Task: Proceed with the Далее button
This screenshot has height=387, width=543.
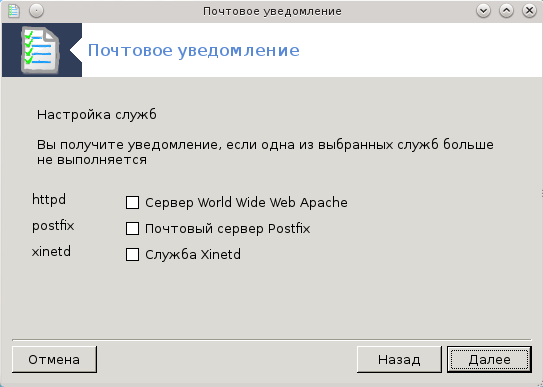Action: pyautogui.click(x=489, y=359)
